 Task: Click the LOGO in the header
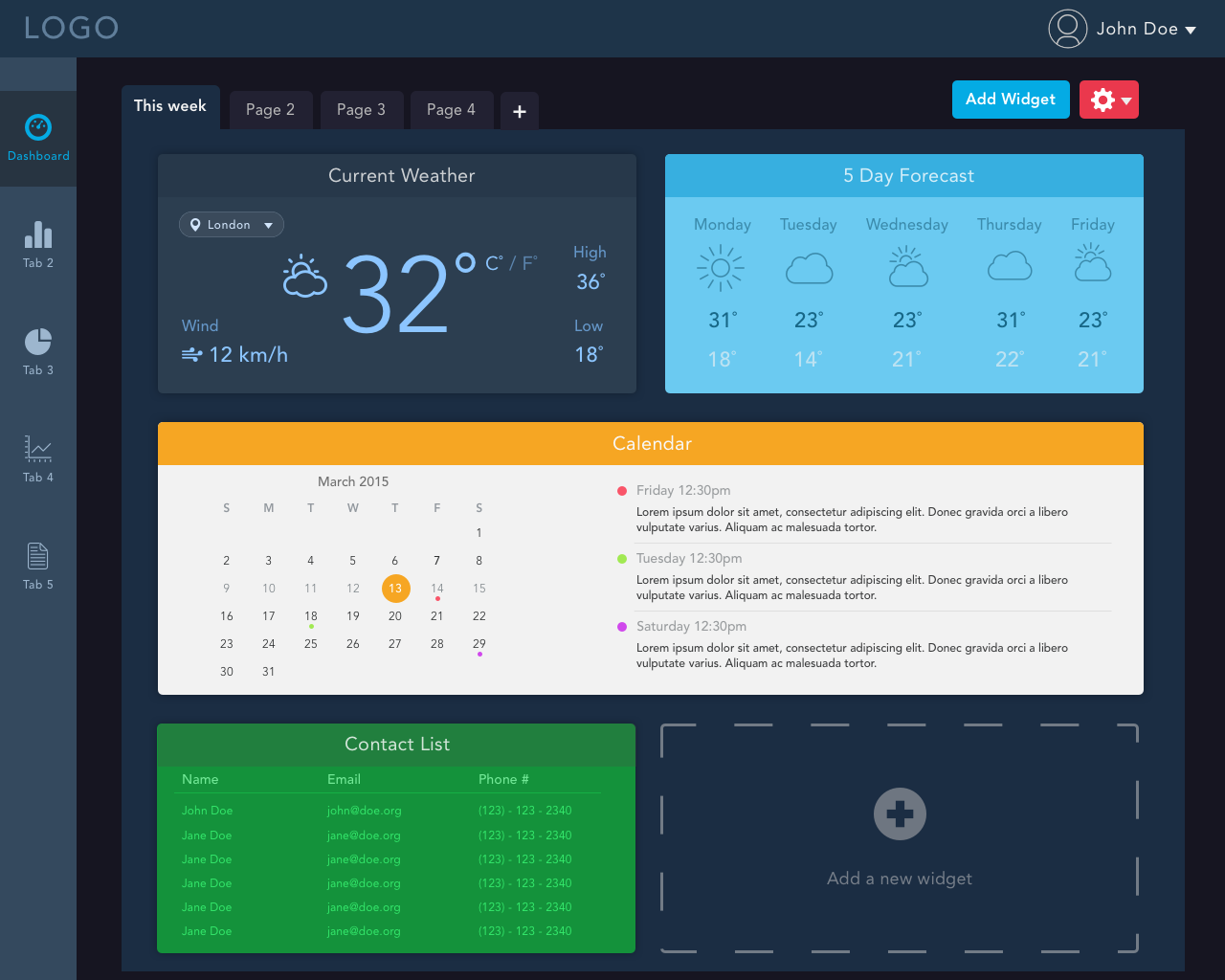click(71, 28)
